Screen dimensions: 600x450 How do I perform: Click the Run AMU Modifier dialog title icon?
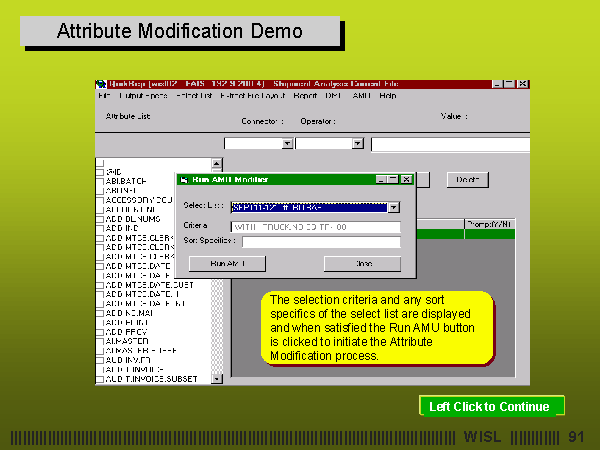(183, 179)
